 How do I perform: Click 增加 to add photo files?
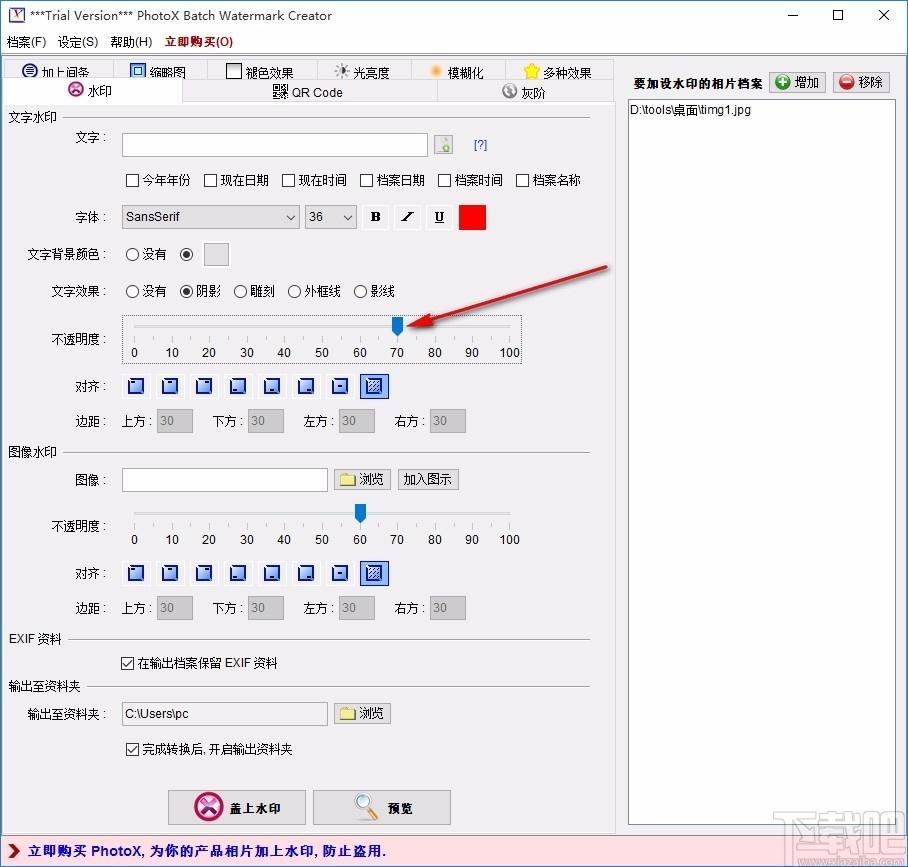tap(797, 82)
